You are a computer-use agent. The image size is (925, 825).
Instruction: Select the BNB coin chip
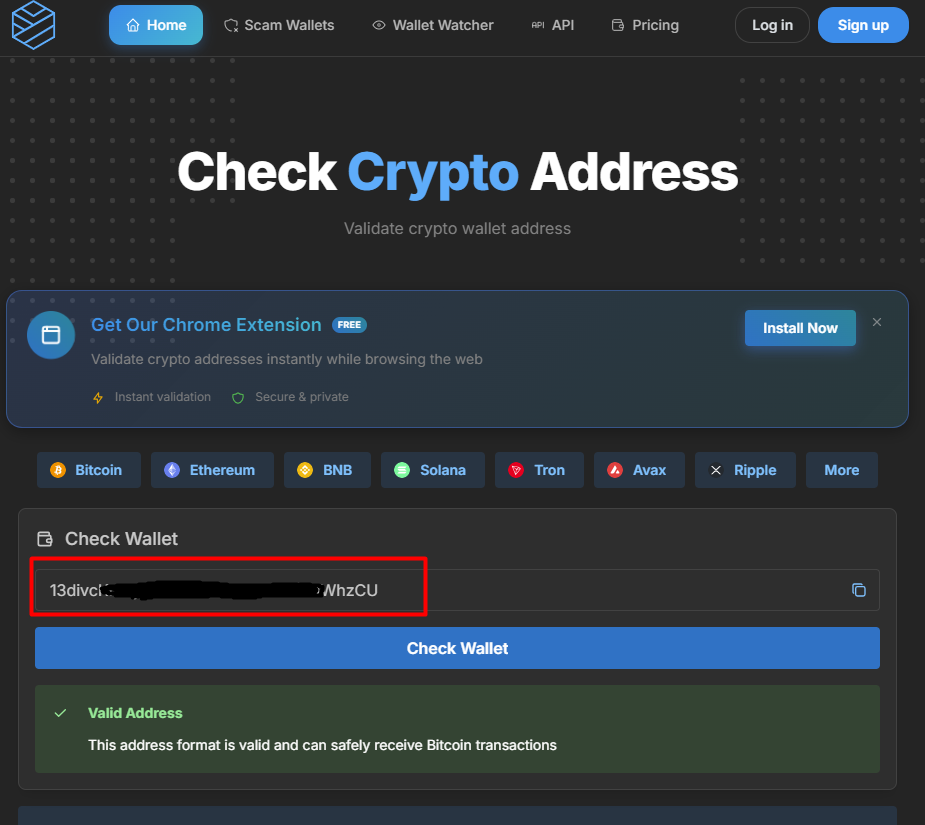point(327,470)
